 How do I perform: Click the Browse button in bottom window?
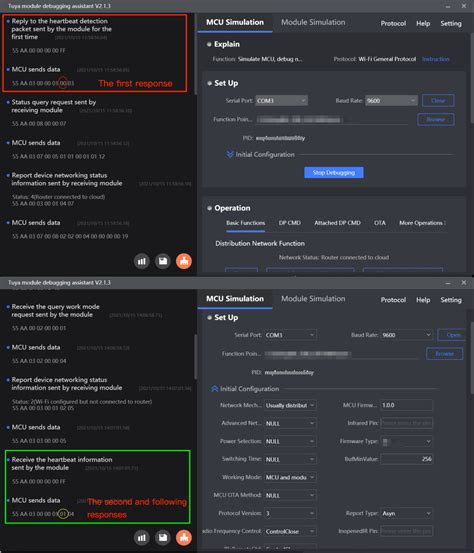(444, 353)
